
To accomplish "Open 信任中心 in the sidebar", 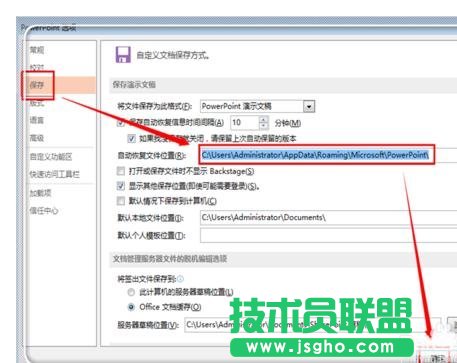I will click(44, 211).
